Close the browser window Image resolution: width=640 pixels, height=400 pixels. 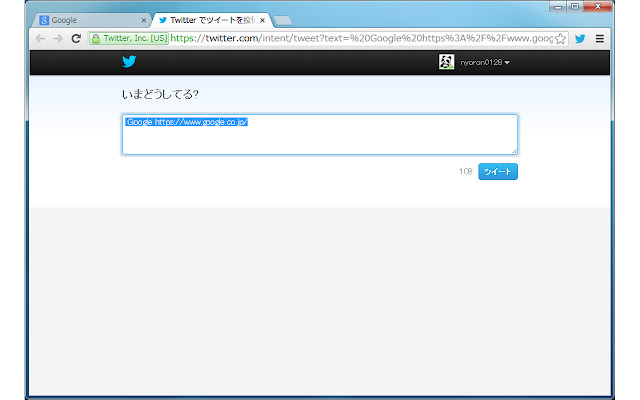coord(598,7)
